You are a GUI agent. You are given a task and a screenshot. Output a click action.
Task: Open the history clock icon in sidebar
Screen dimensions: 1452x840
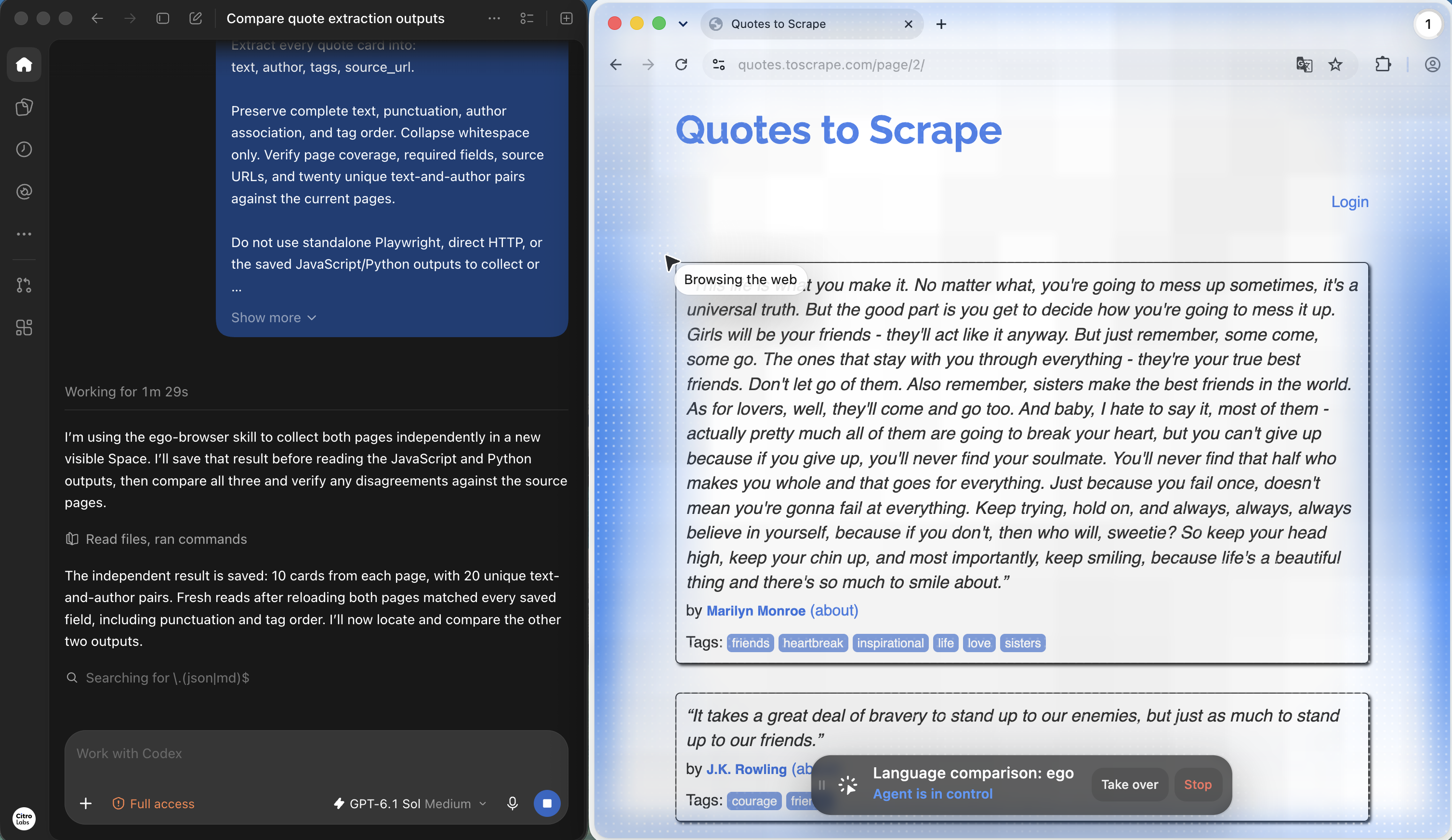click(x=24, y=149)
